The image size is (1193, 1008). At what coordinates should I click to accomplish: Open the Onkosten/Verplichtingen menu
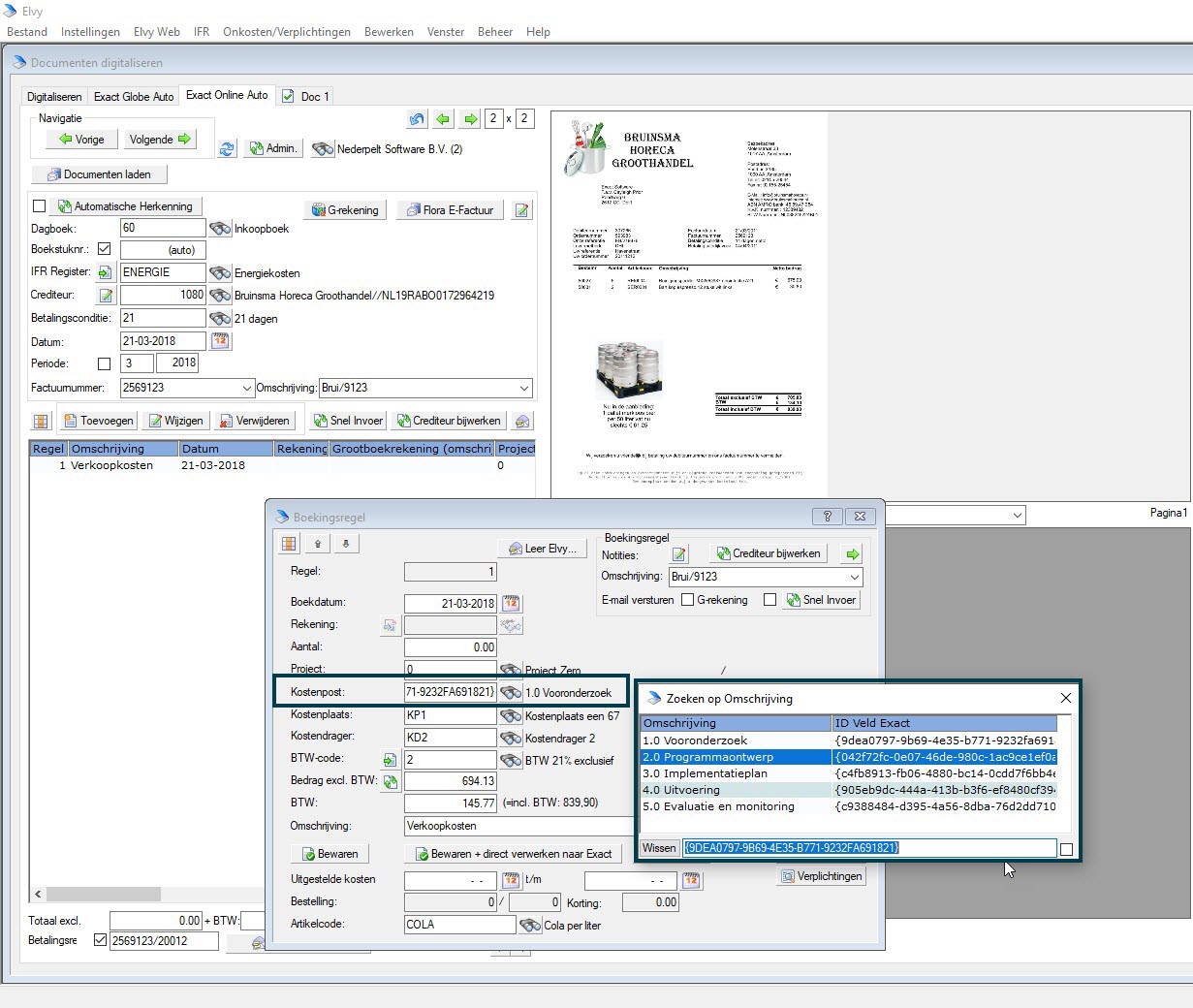[287, 32]
